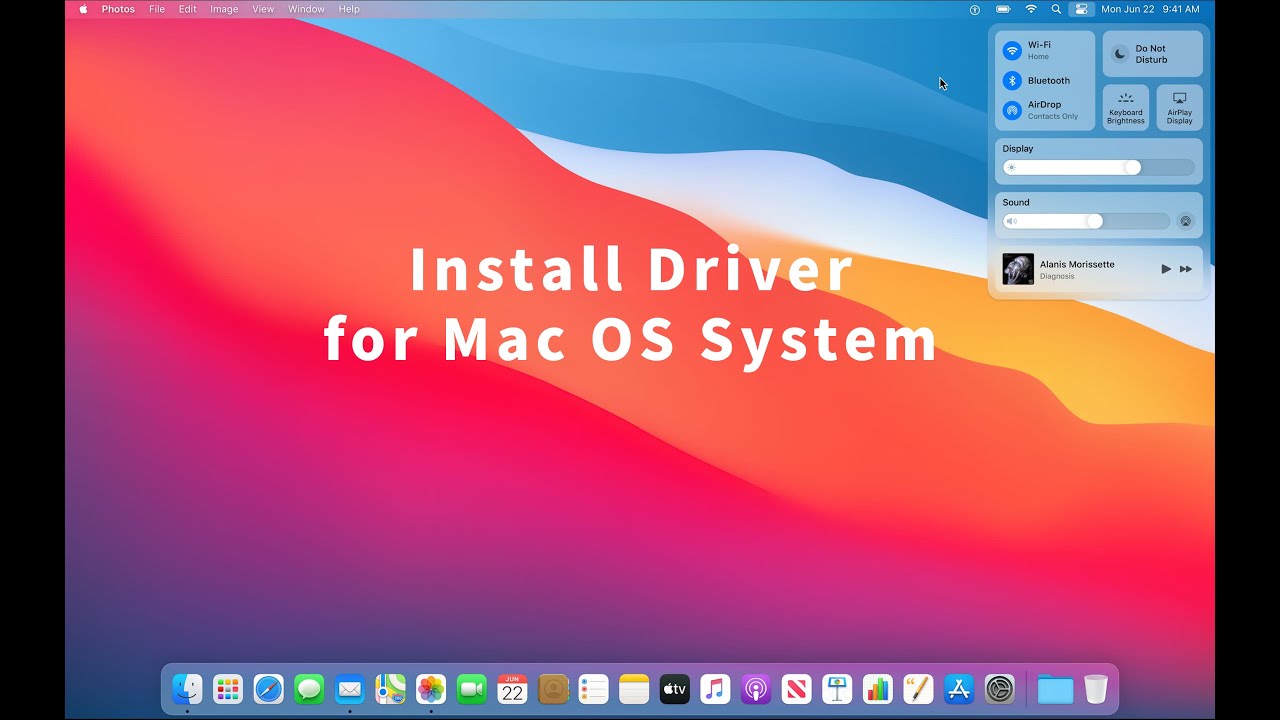Open the Numbers app in the Dock
Image resolution: width=1280 pixels, height=720 pixels.
tap(879, 689)
